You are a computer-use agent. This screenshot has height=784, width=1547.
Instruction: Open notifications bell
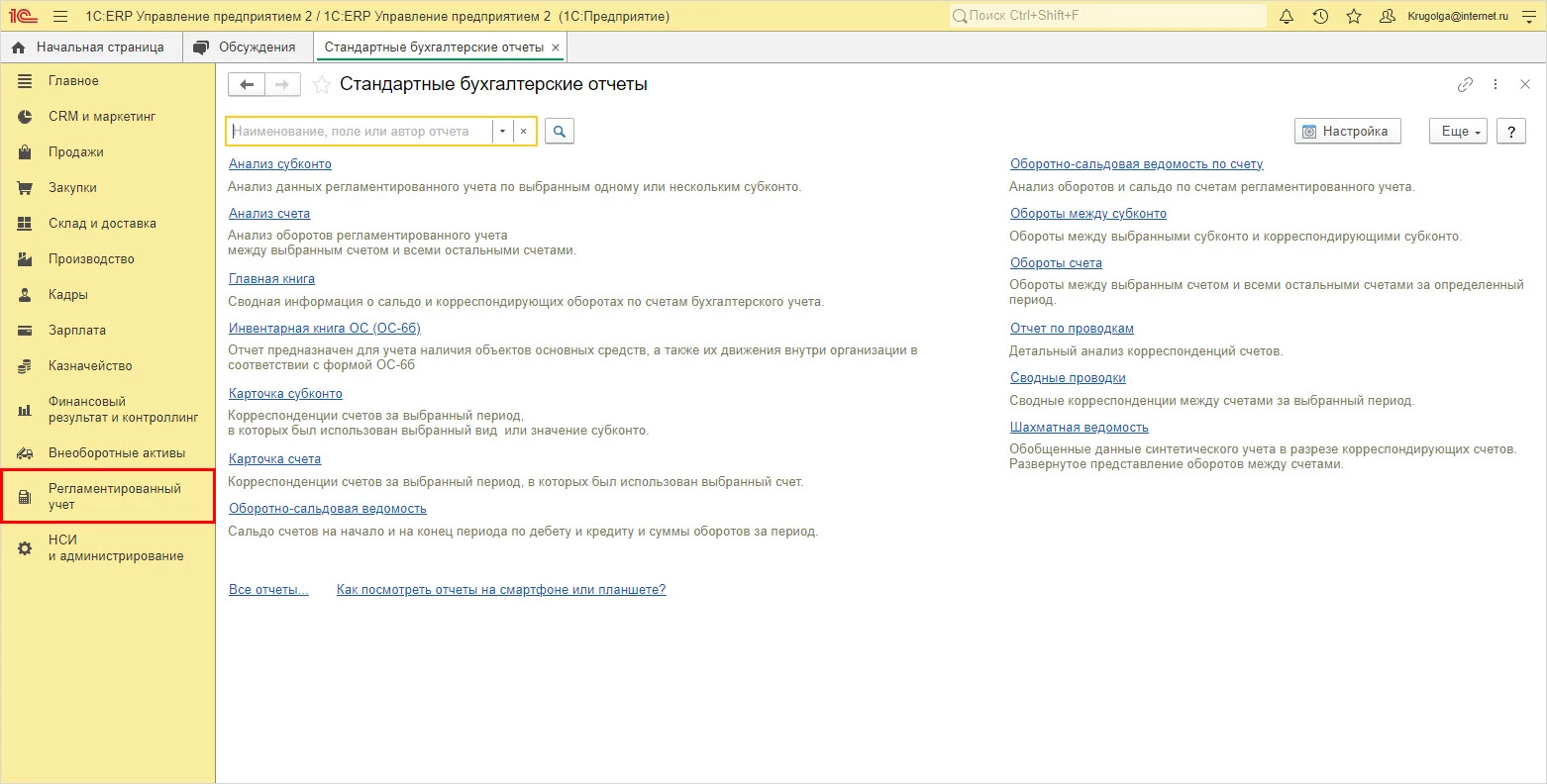click(1287, 16)
